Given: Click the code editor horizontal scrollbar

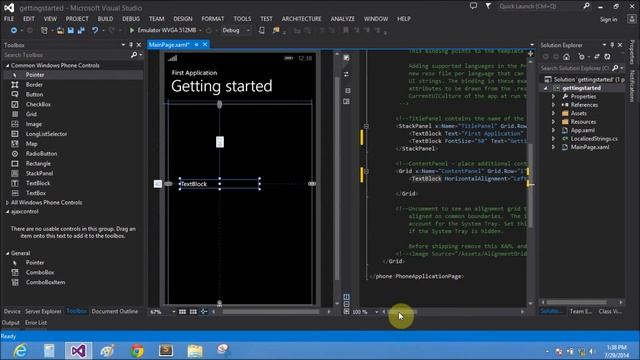Looking at the screenshot, I should 453,312.
